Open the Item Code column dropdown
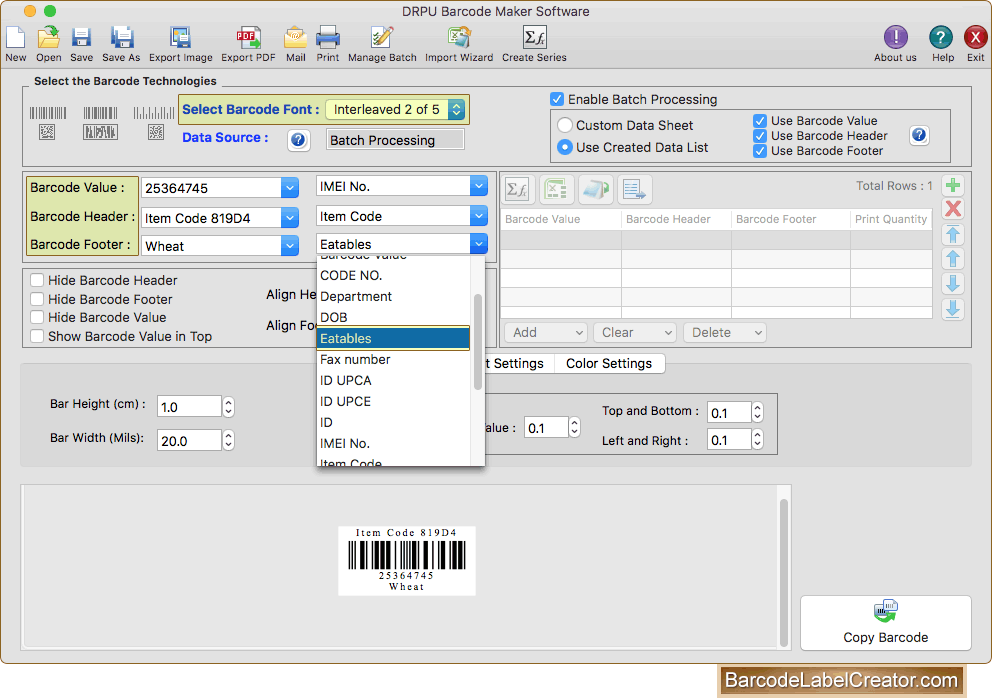 tap(479, 216)
